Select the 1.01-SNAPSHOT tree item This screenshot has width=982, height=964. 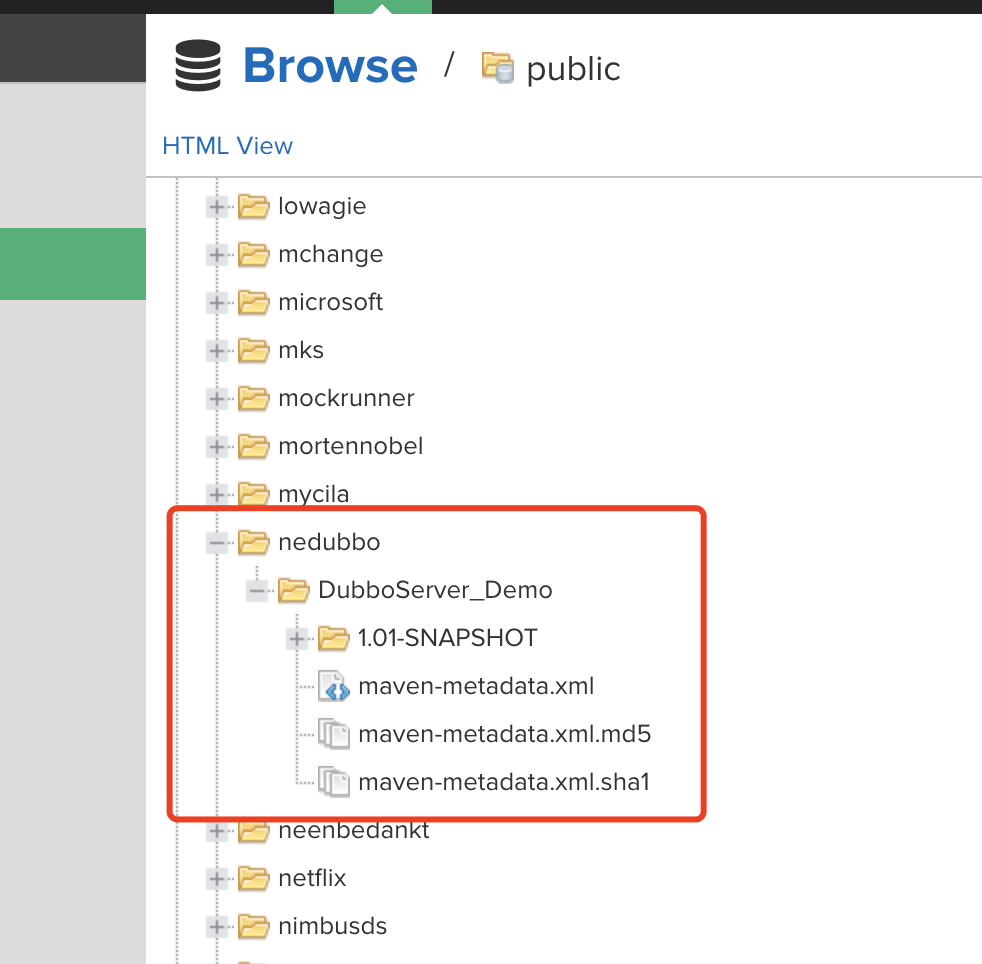[x=448, y=638]
